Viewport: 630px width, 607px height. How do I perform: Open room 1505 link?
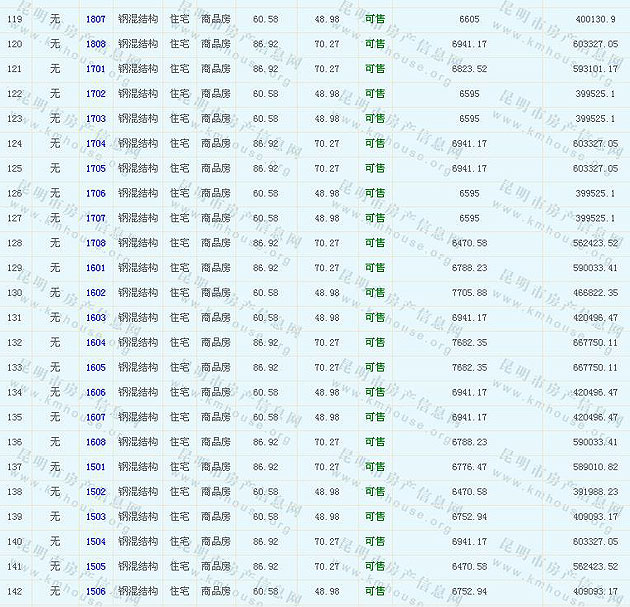coord(96,566)
